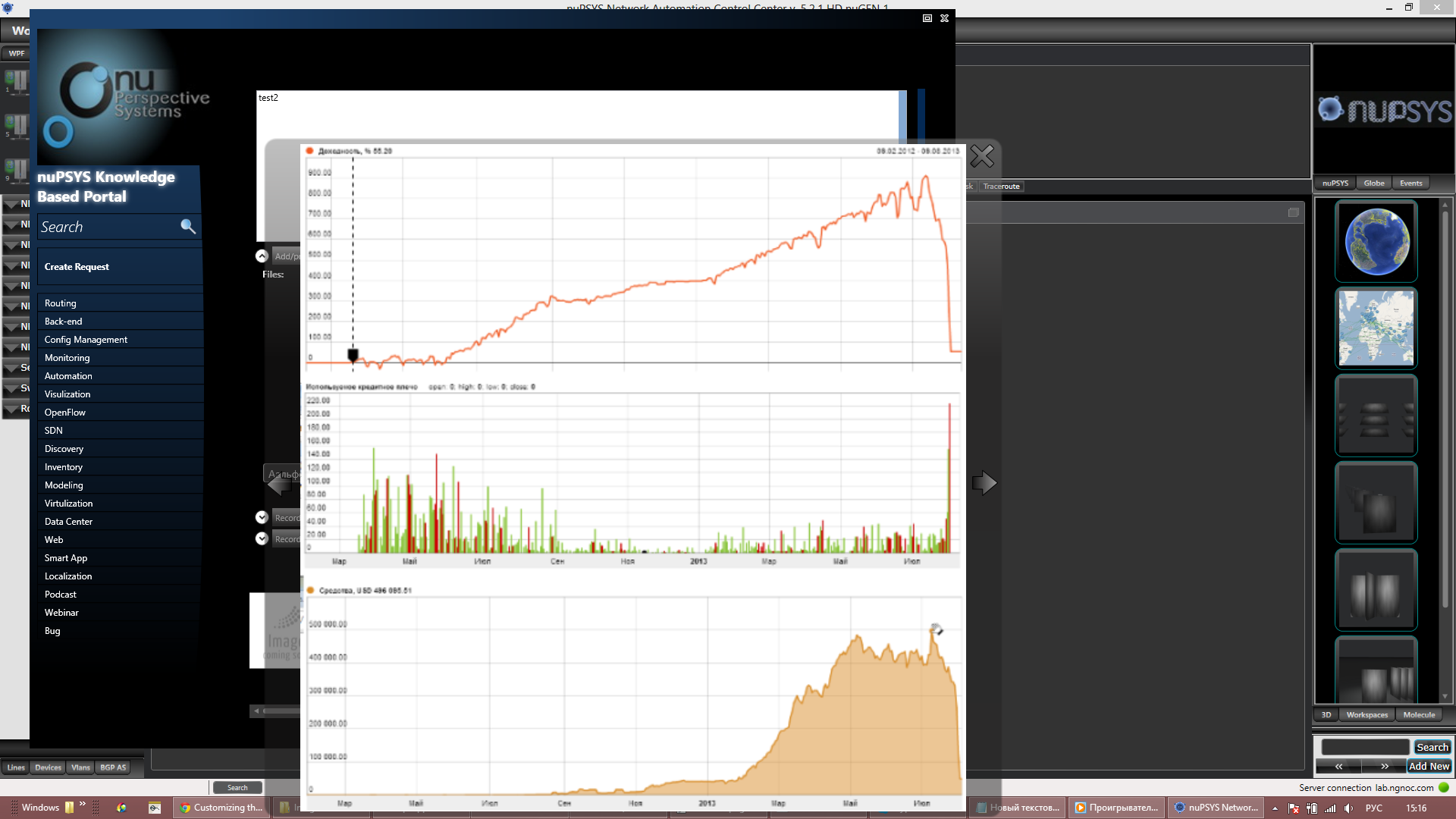Click Create Request link
Viewport: 1456px width, 819px height.
point(77,267)
